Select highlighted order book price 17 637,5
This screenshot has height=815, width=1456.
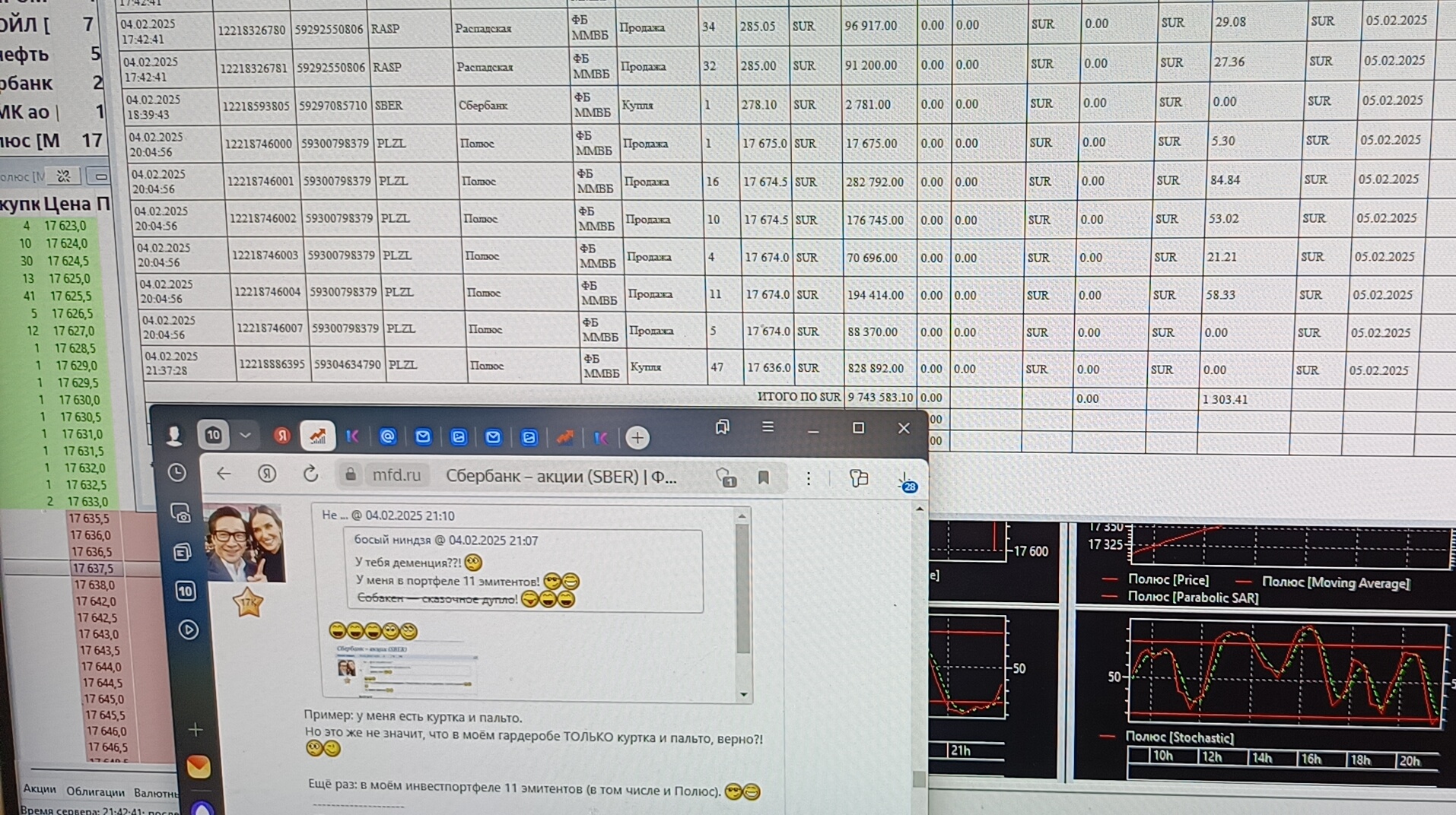[x=92, y=569]
